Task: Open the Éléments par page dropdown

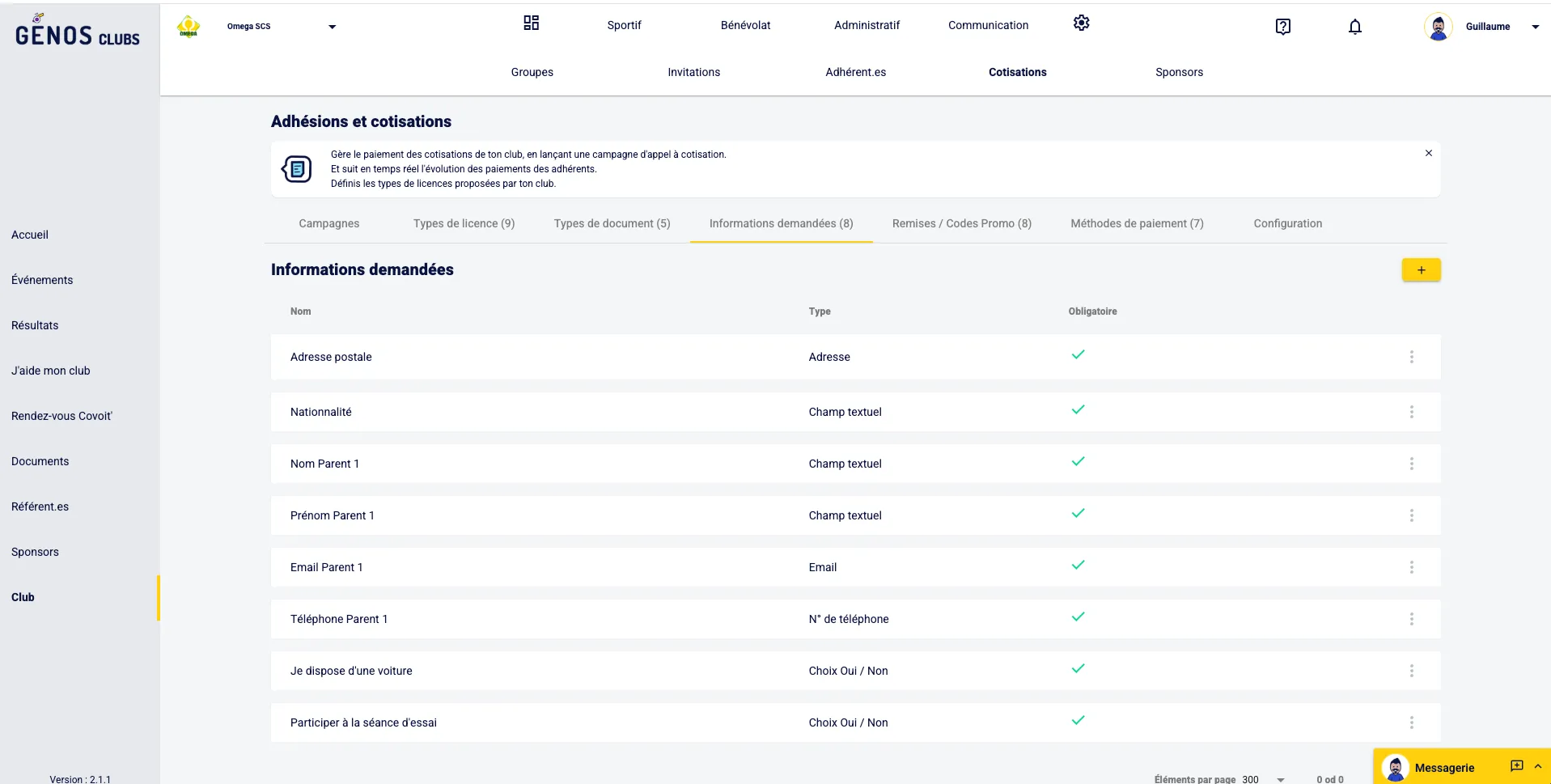Action: [1280, 779]
